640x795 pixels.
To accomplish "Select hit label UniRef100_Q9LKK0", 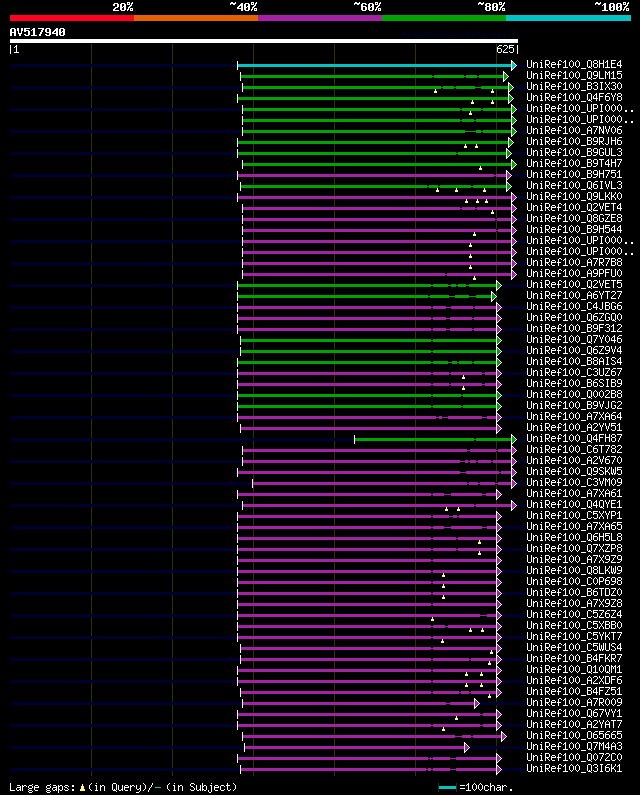I will 574,196.
